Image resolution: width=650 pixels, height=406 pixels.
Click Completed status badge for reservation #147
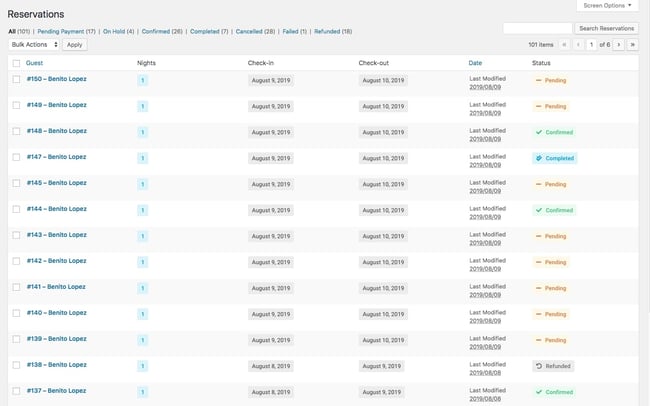click(554, 158)
